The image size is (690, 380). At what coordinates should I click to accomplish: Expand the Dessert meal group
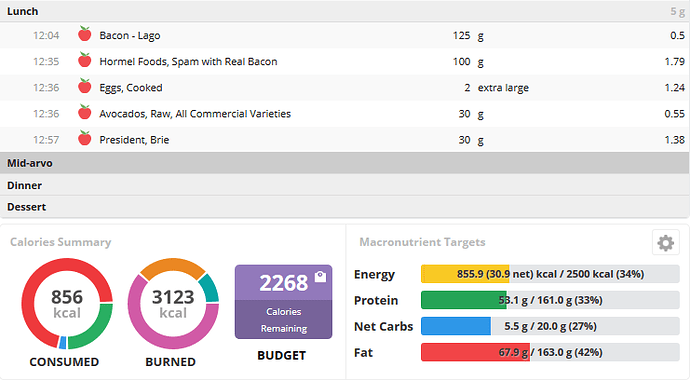pyautogui.click(x=345, y=207)
